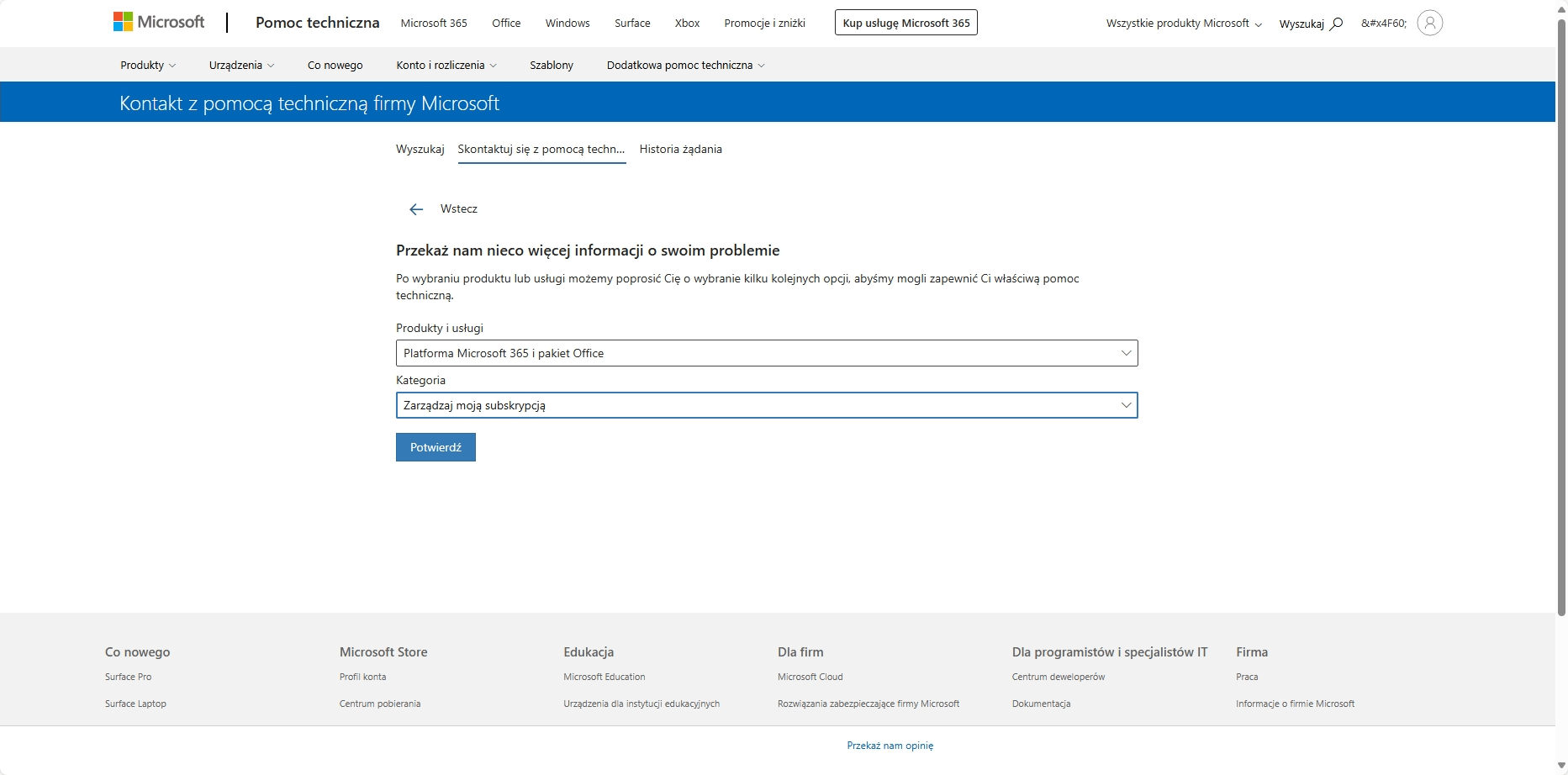Image resolution: width=1568 pixels, height=775 pixels.
Task: Expand the Urządzenia navigation menu
Action: pyautogui.click(x=241, y=65)
